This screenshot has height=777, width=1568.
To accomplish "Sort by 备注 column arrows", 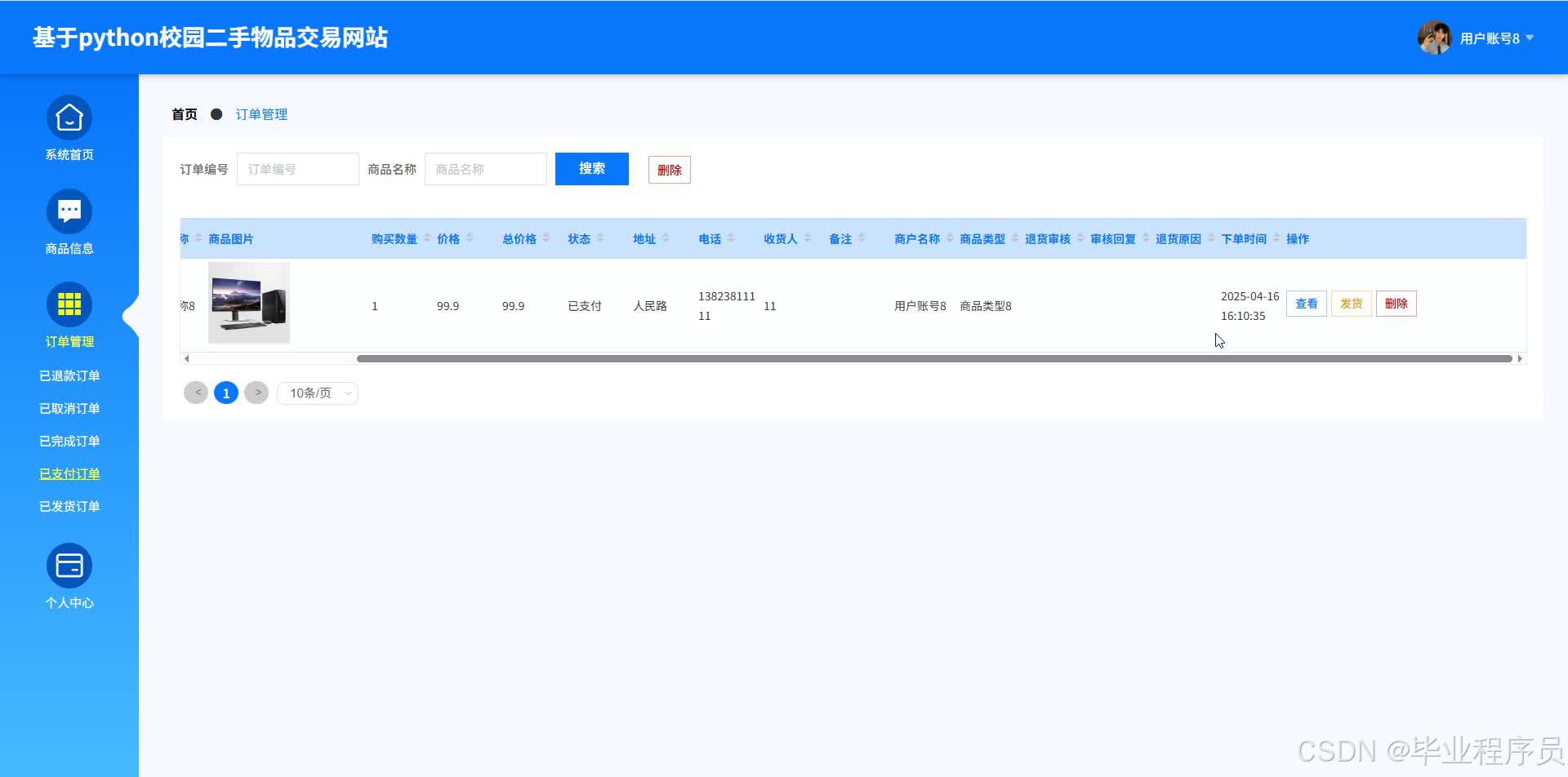I will click(862, 238).
